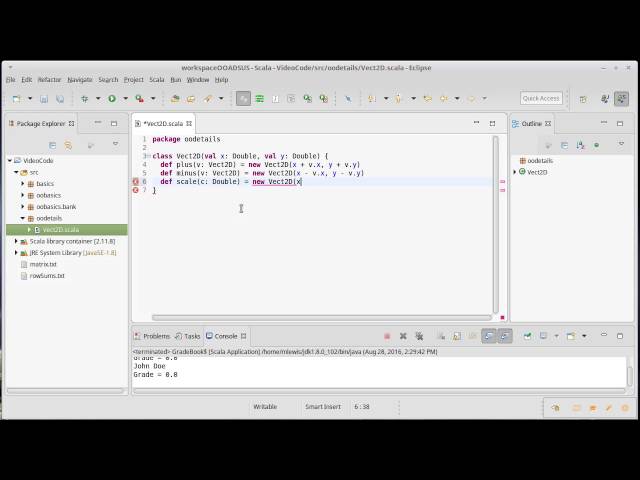640x480 pixels.
Task: Toggle Mark Occurrences toolbar button
Action: point(243,98)
